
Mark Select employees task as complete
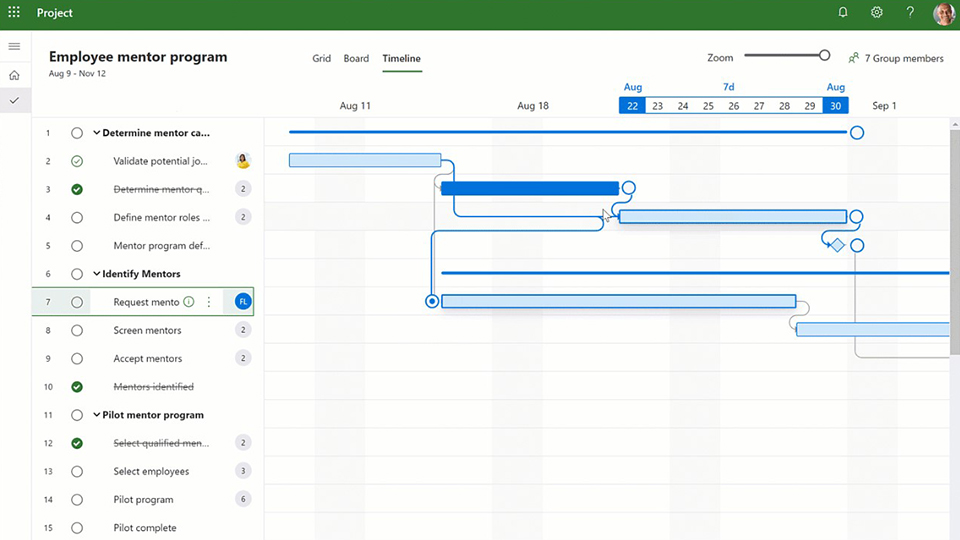[x=77, y=471]
